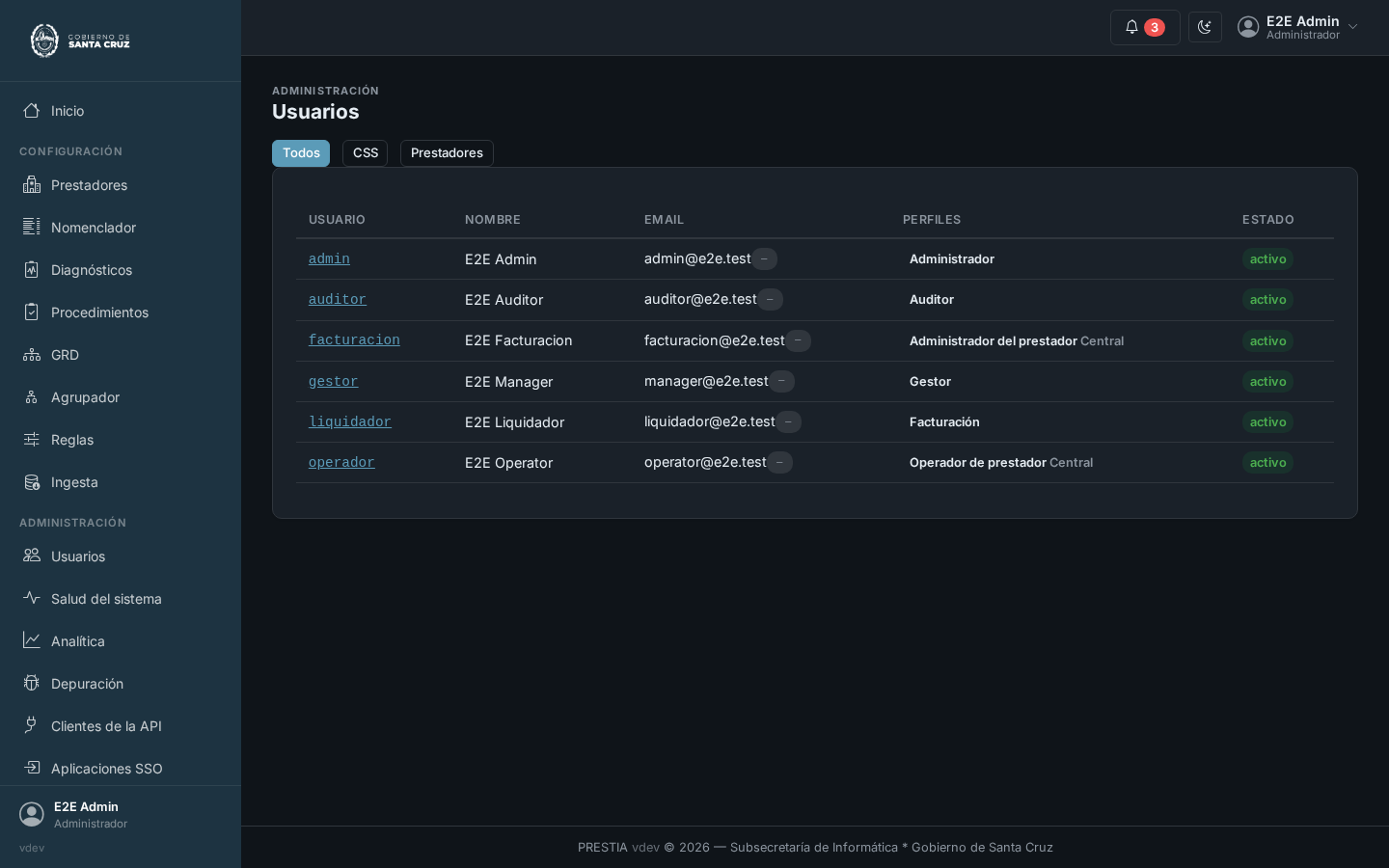Click the ESTADO column header
This screenshot has width=1389, height=868.
pyautogui.click(x=1268, y=220)
